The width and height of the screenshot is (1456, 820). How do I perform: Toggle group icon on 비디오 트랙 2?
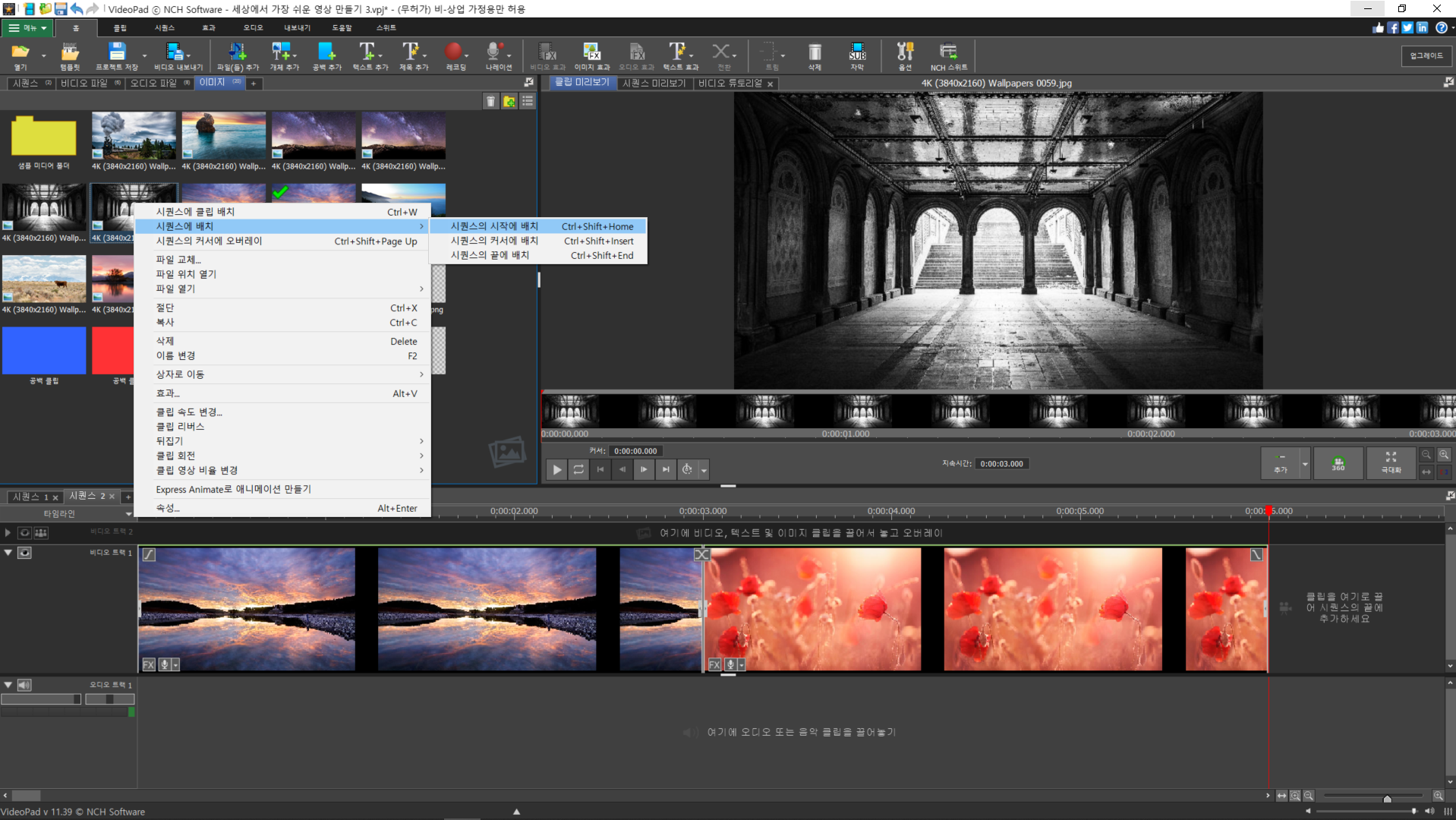(41, 533)
